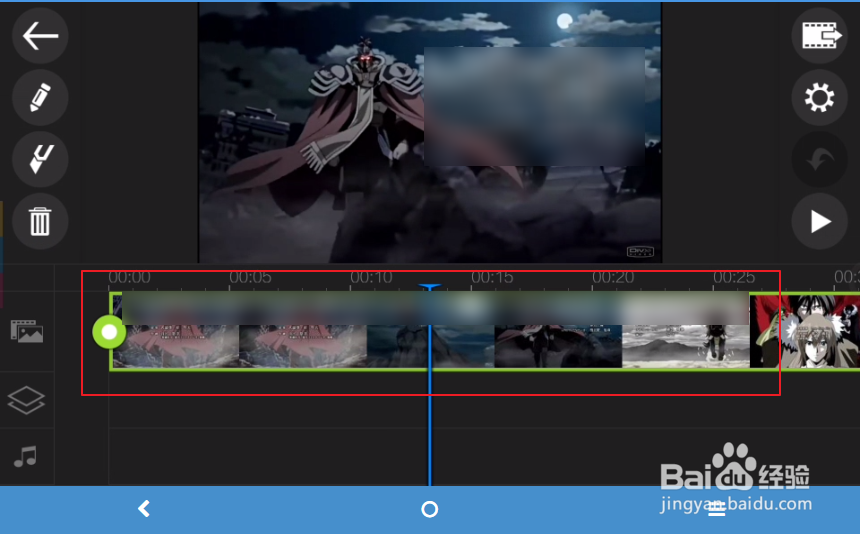Tap the video preview window

[430, 132]
